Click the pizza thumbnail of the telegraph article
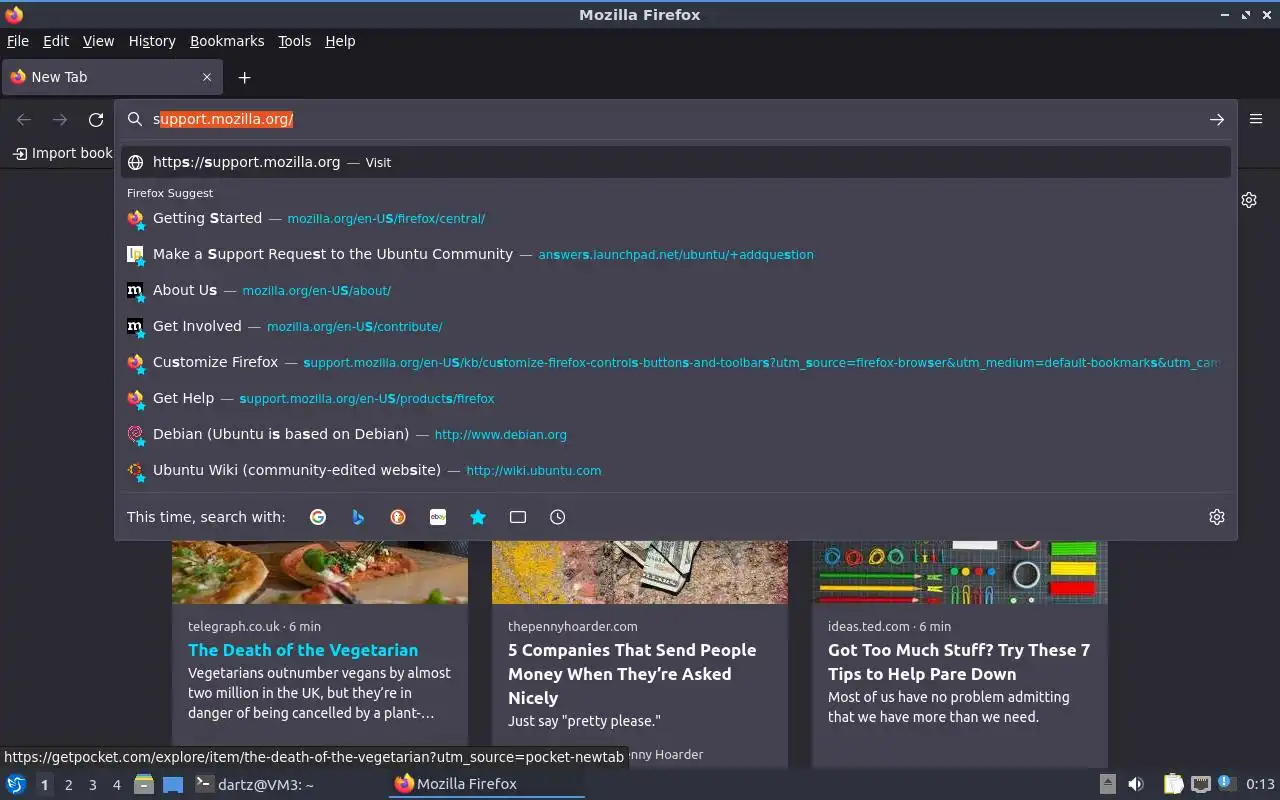The width and height of the screenshot is (1280, 800). click(x=320, y=572)
